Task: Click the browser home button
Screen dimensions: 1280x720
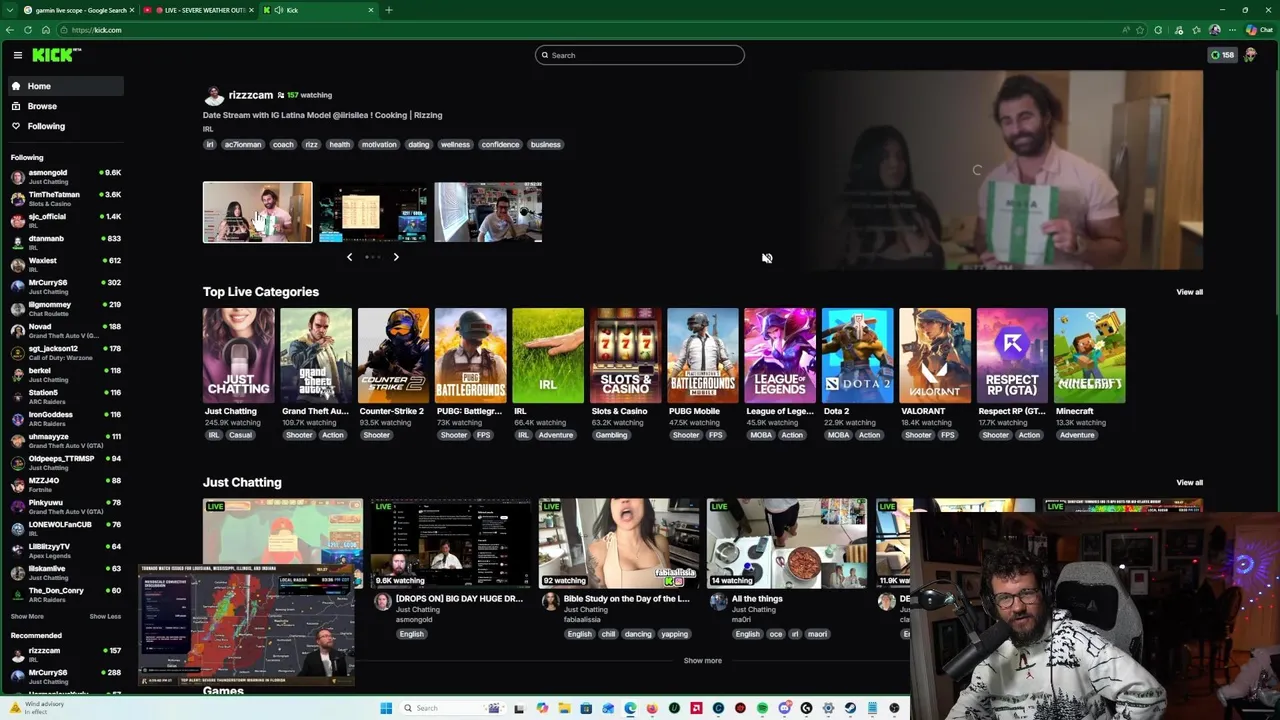Action: click(x=45, y=30)
